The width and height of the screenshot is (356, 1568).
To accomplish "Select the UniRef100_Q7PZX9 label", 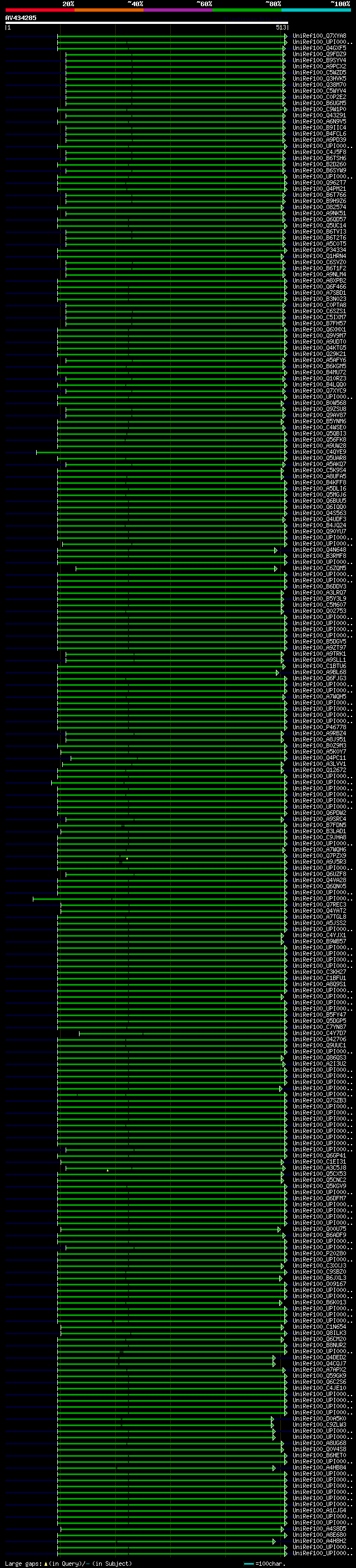I will point(319,855).
